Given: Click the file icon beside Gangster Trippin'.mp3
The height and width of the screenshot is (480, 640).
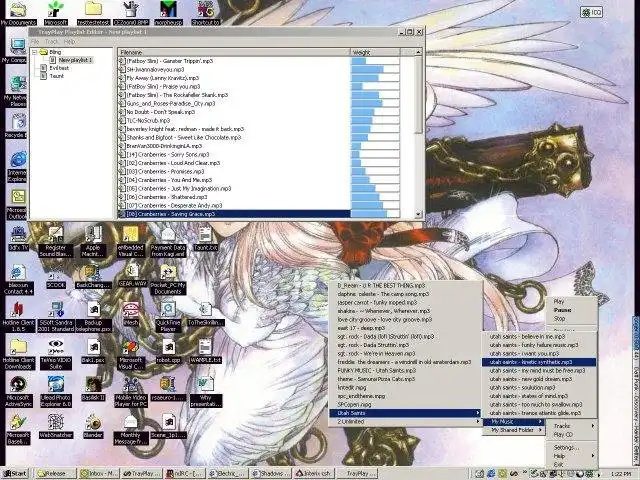Looking at the screenshot, I should (122, 61).
